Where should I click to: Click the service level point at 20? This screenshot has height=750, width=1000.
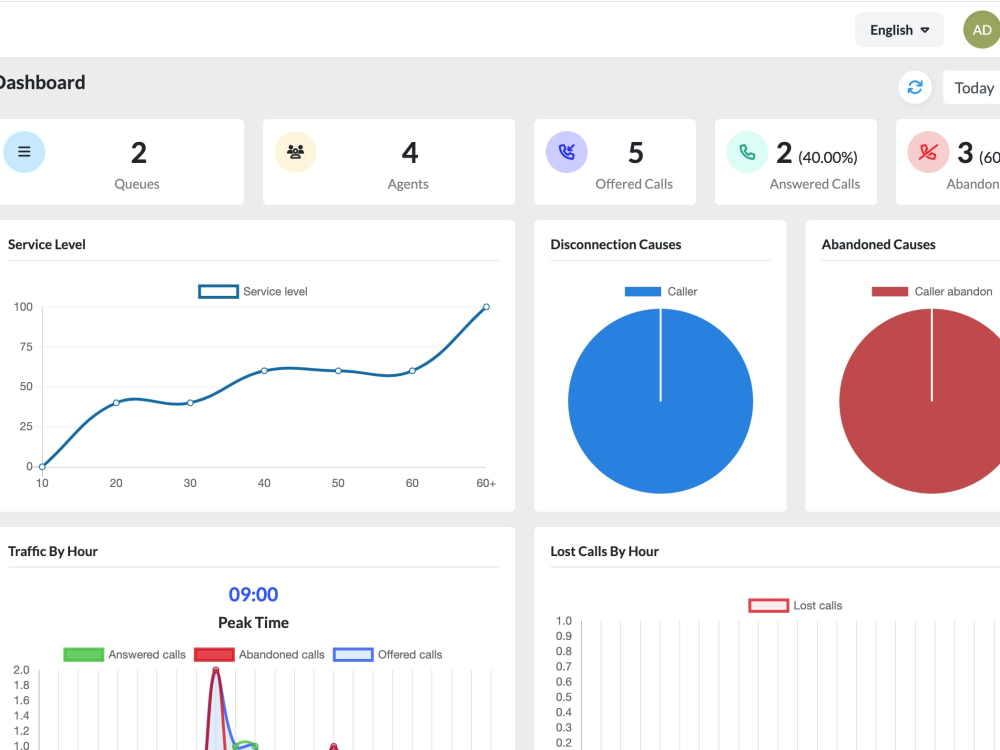point(116,402)
